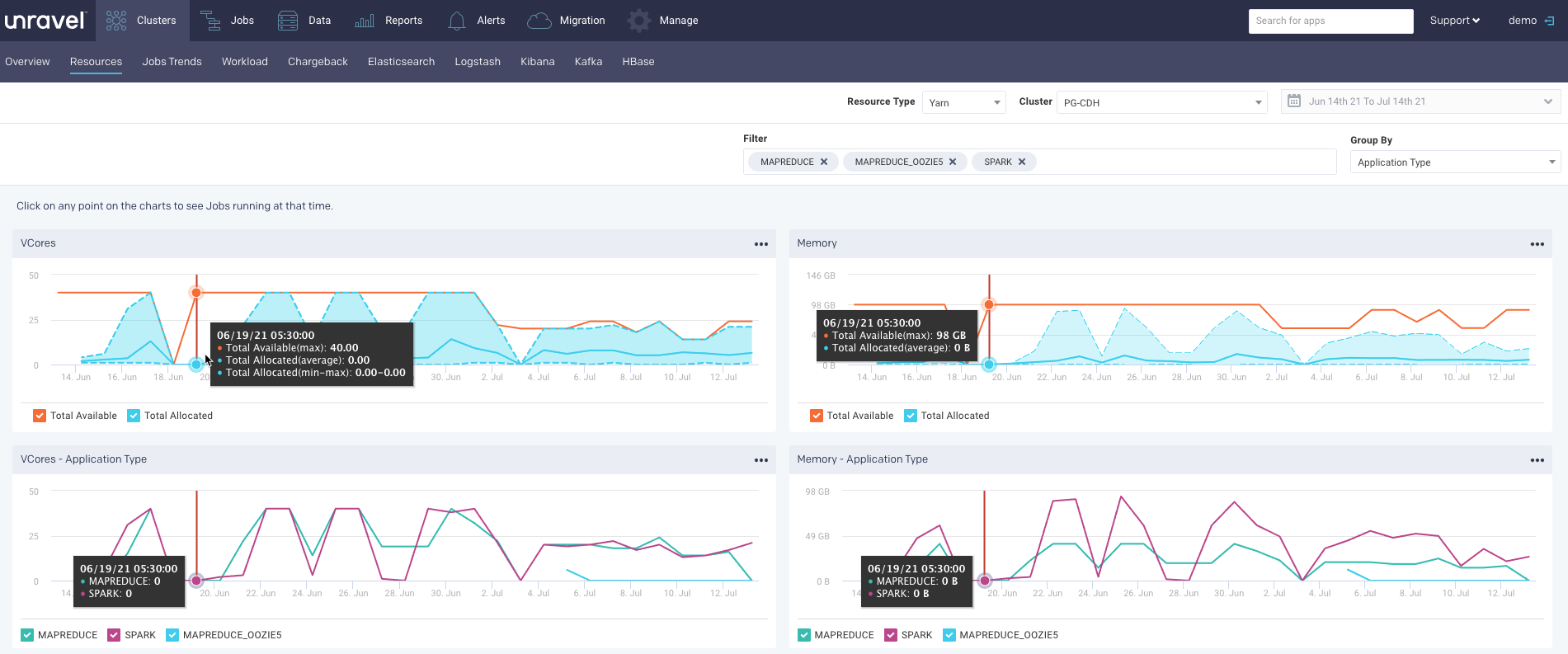Image resolution: width=1568 pixels, height=654 pixels.
Task: Click the demo user link
Action: (x=1523, y=21)
